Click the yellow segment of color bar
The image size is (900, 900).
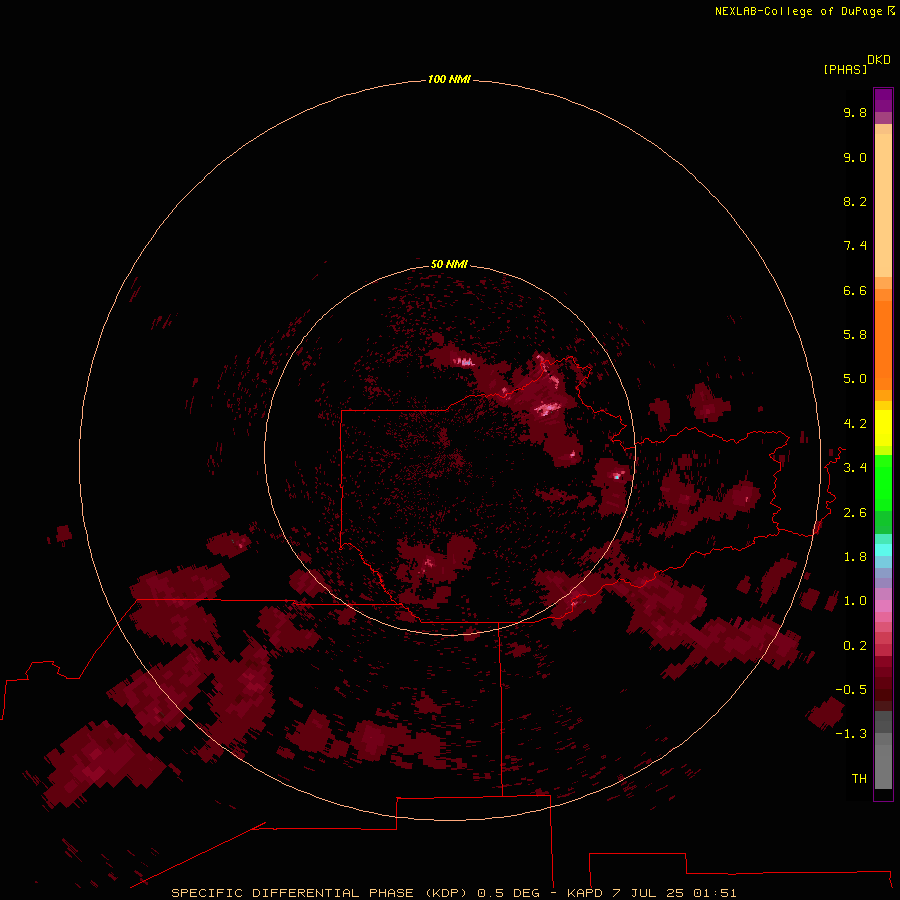point(883,428)
